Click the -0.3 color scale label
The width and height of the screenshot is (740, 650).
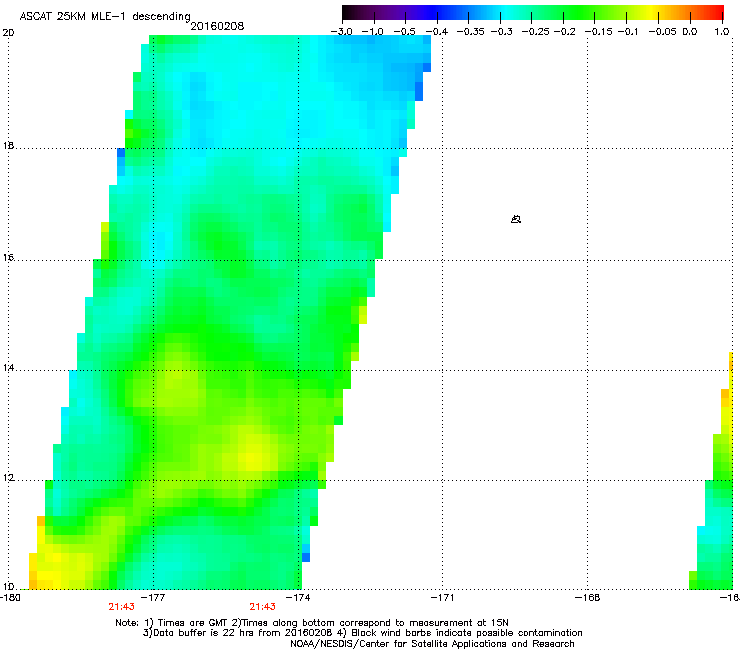(501, 32)
